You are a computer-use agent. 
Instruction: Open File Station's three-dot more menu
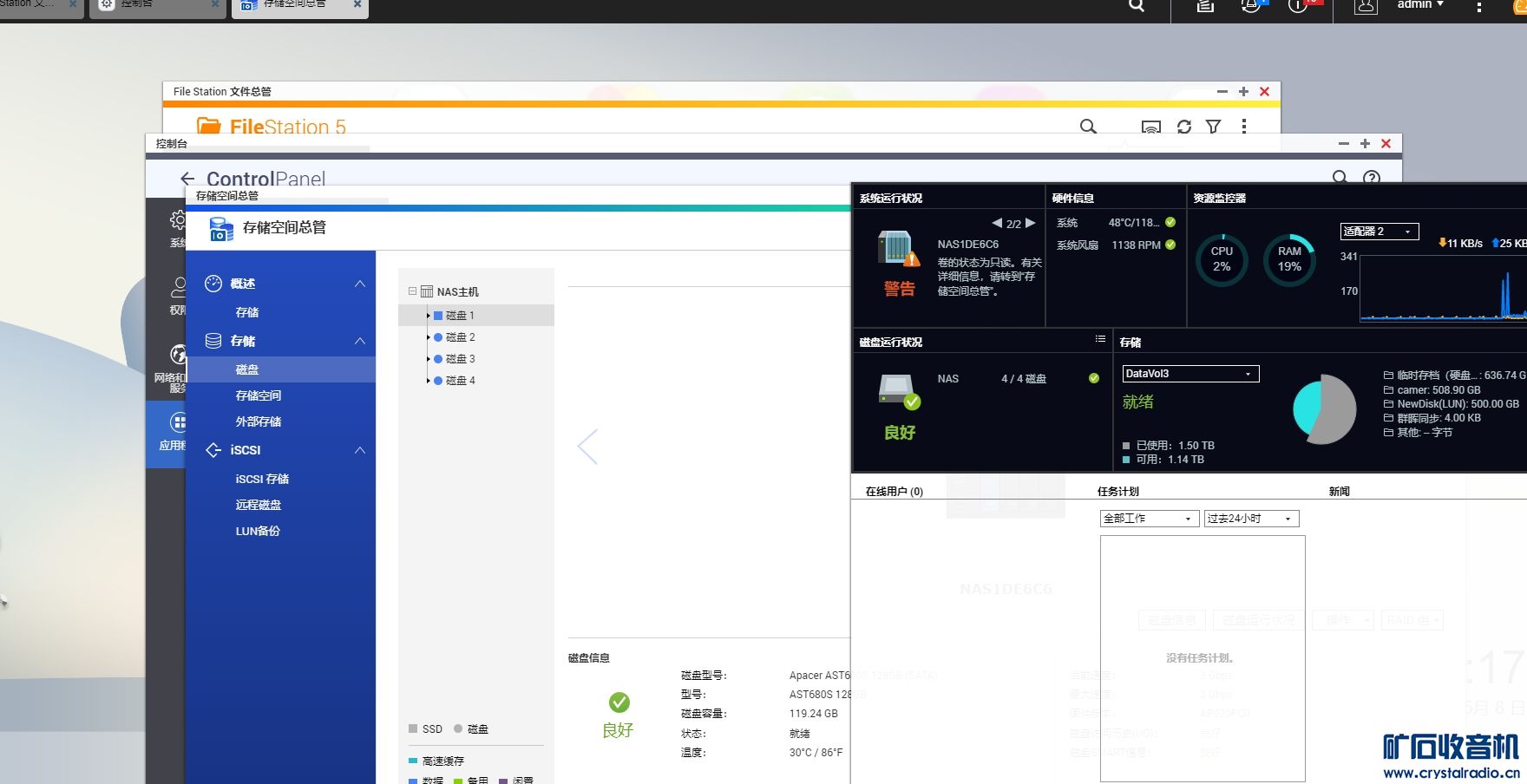(1244, 127)
